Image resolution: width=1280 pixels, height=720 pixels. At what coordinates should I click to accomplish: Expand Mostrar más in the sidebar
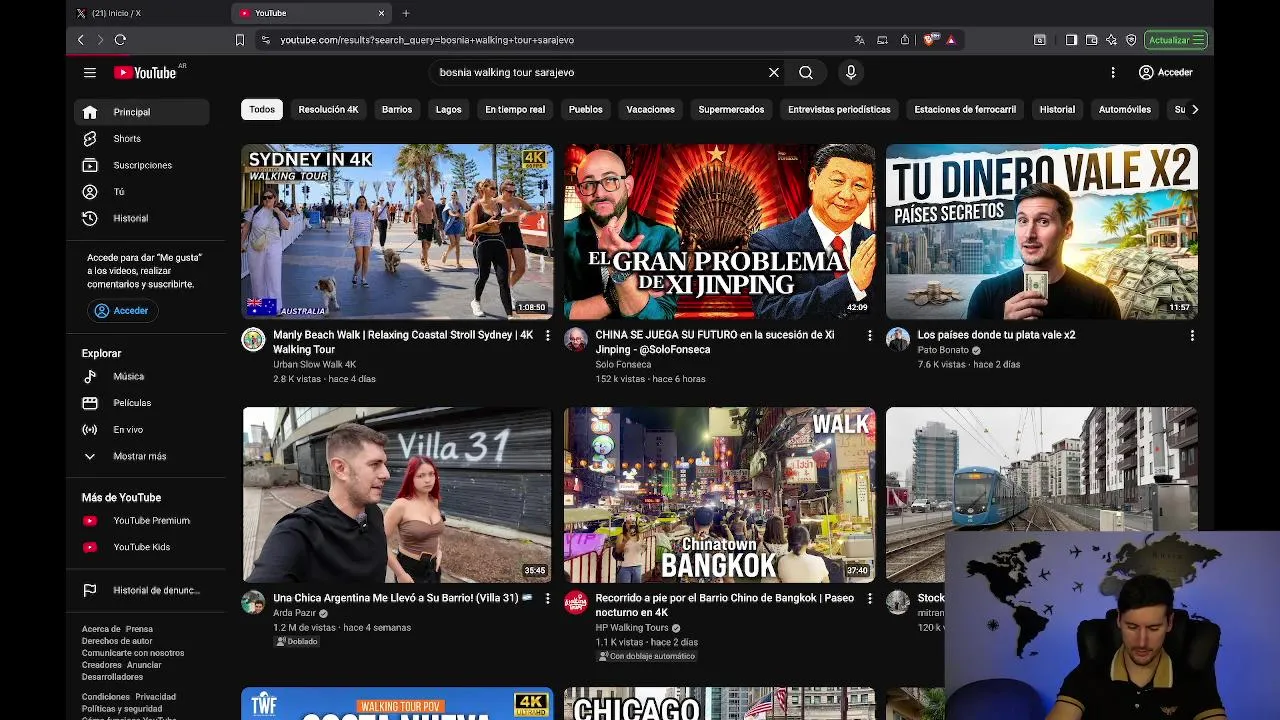141,456
